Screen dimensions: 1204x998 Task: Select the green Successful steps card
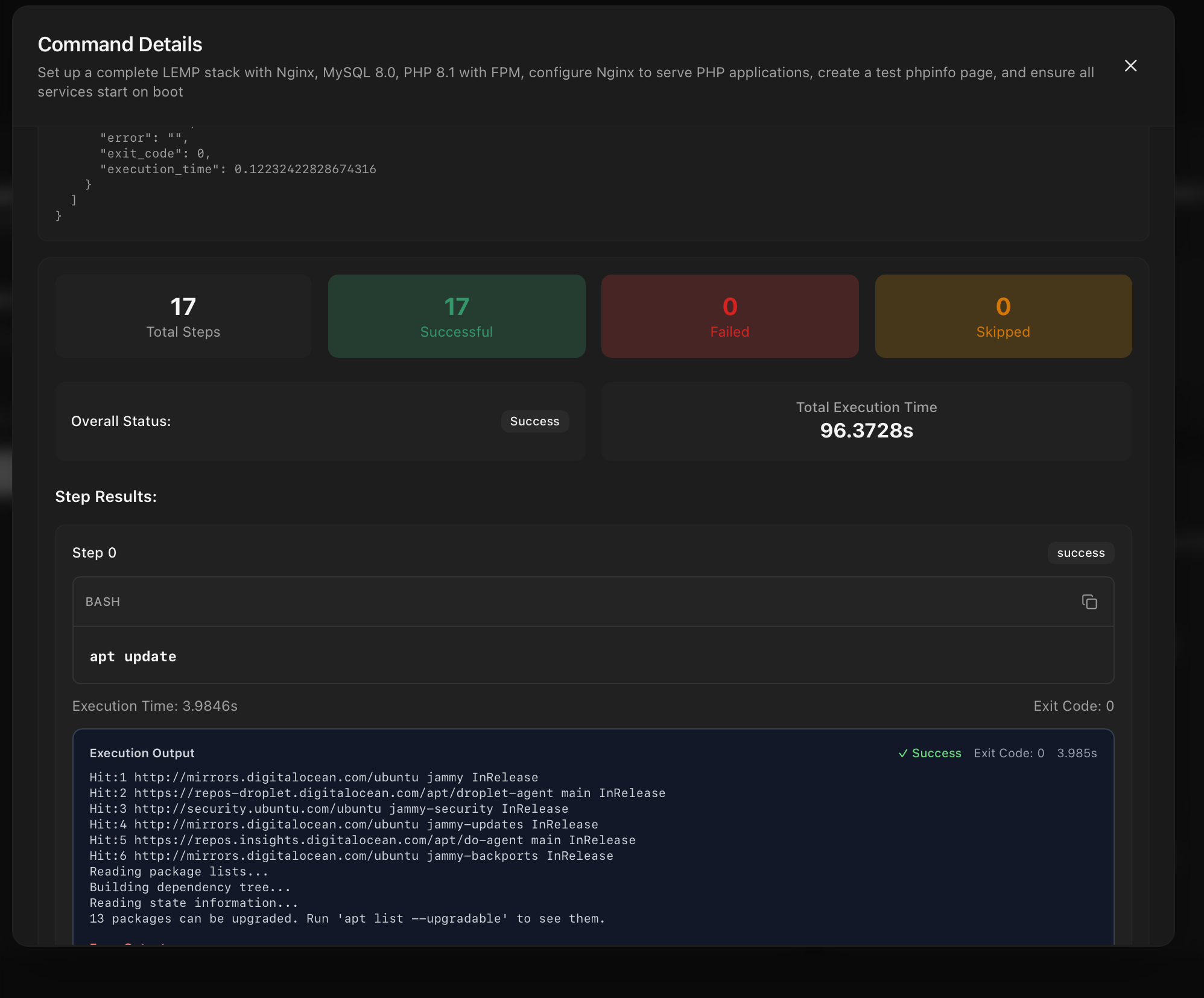click(456, 316)
